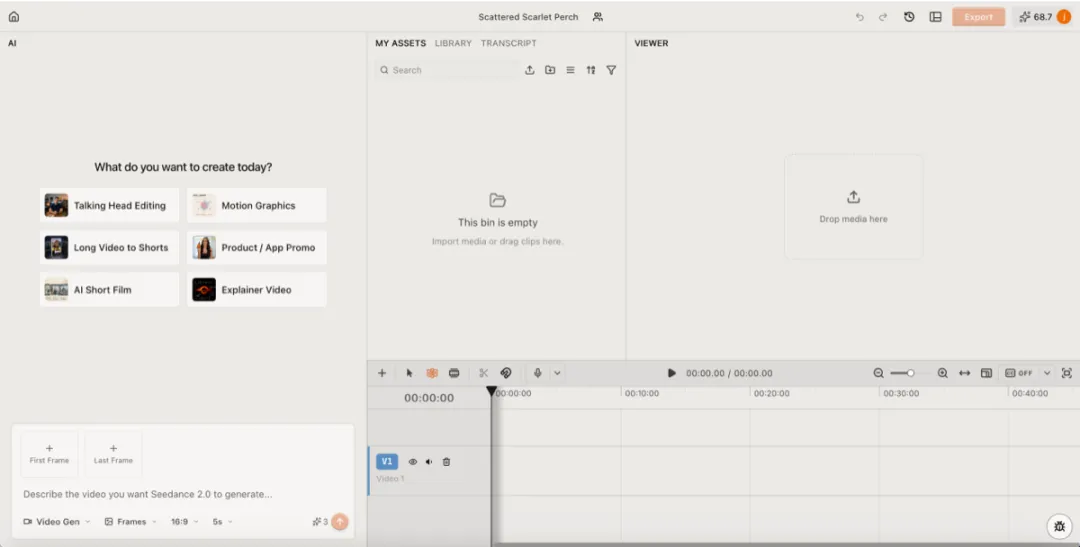
Task: Switch assets to list view
Action: tap(570, 70)
